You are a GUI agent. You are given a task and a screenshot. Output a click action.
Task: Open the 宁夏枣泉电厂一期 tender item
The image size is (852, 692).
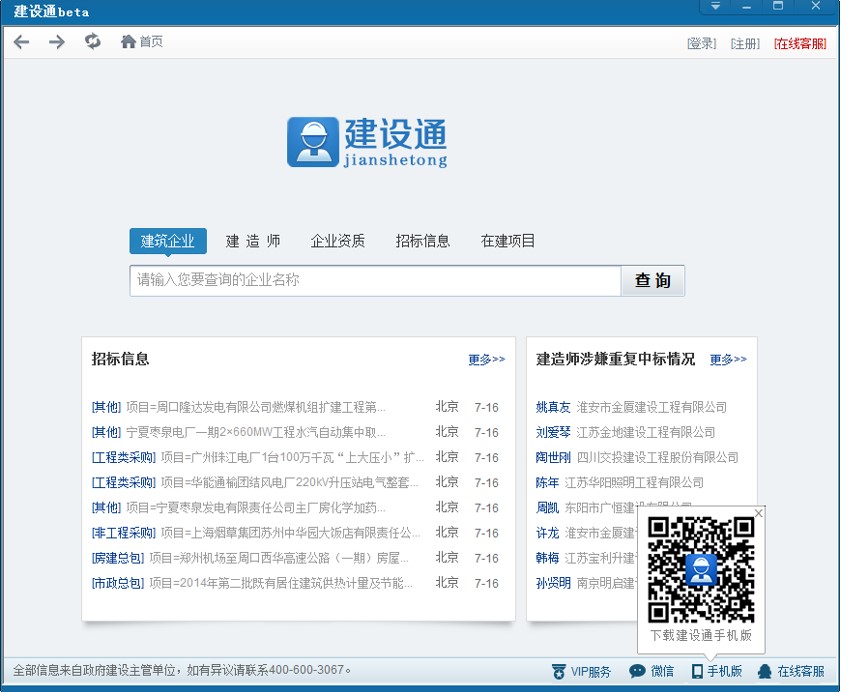pyautogui.click(x=256, y=432)
